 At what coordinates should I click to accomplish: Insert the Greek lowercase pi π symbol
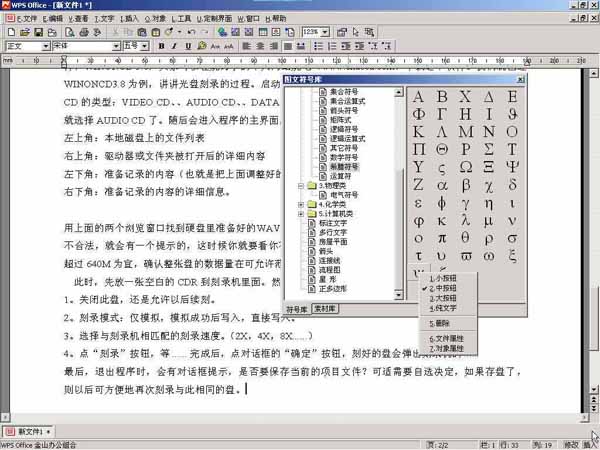tap(442, 238)
